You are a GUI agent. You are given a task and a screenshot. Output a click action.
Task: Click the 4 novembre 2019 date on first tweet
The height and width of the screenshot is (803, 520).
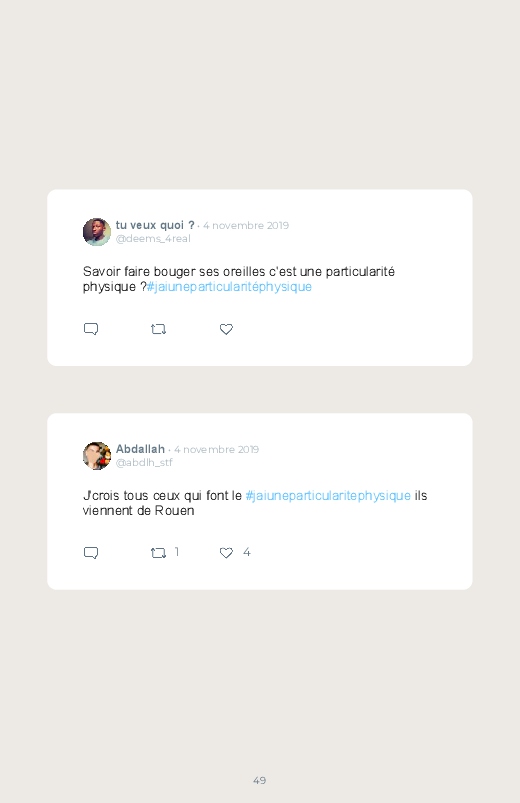(246, 225)
